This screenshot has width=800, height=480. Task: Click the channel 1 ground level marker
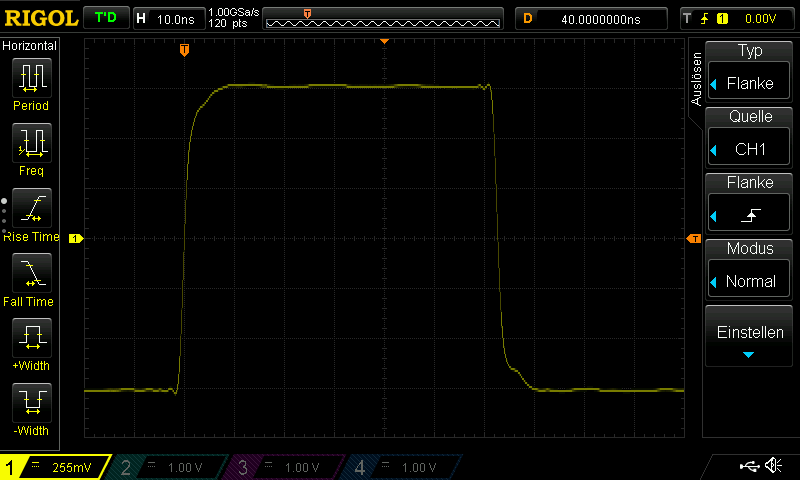(76, 238)
